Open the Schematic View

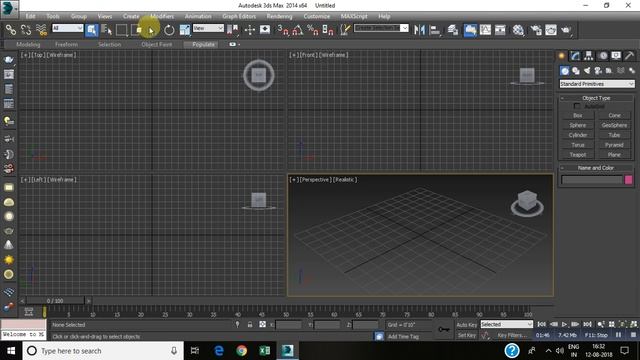(x=500, y=30)
